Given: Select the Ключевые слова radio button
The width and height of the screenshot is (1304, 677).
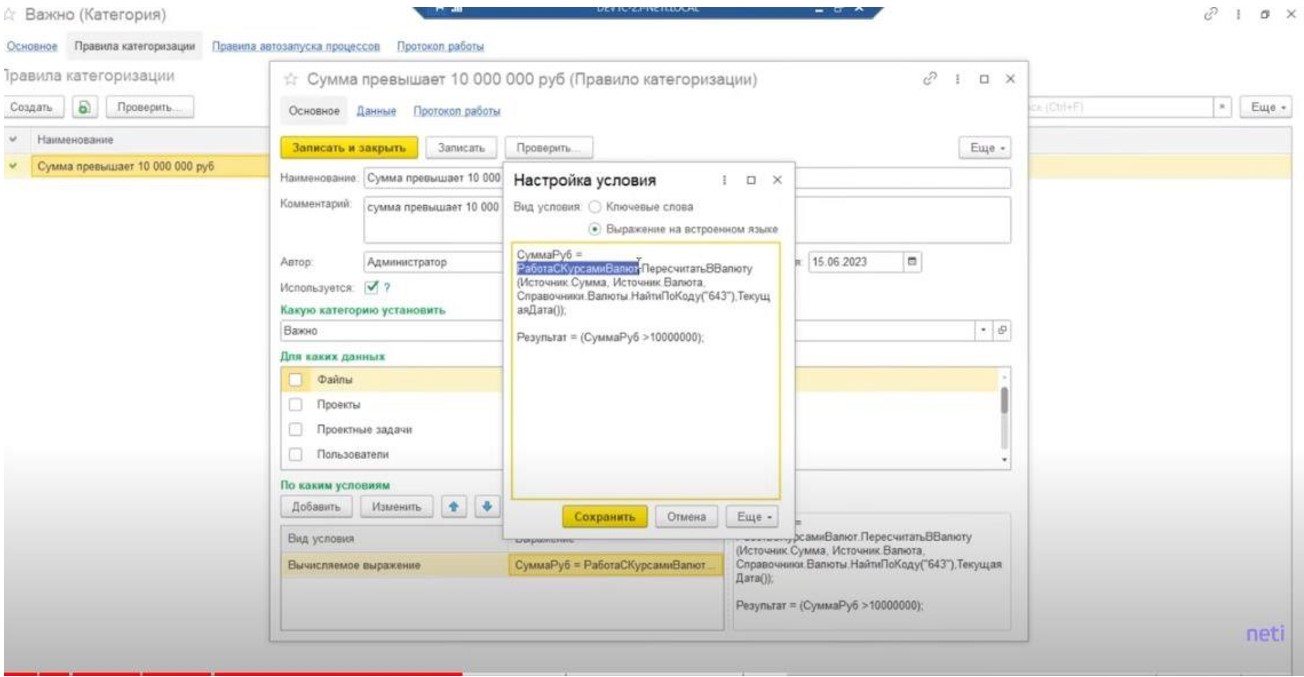Looking at the screenshot, I should click(x=595, y=207).
